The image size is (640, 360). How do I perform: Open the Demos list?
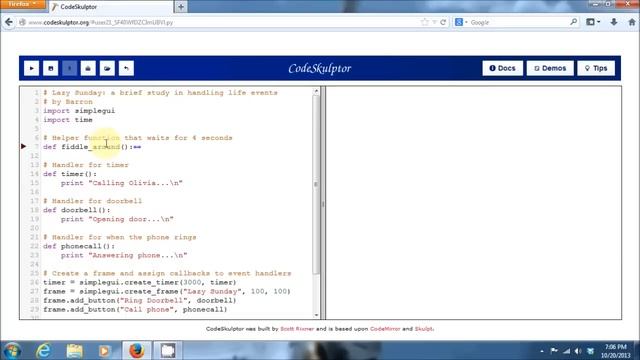tap(550, 68)
